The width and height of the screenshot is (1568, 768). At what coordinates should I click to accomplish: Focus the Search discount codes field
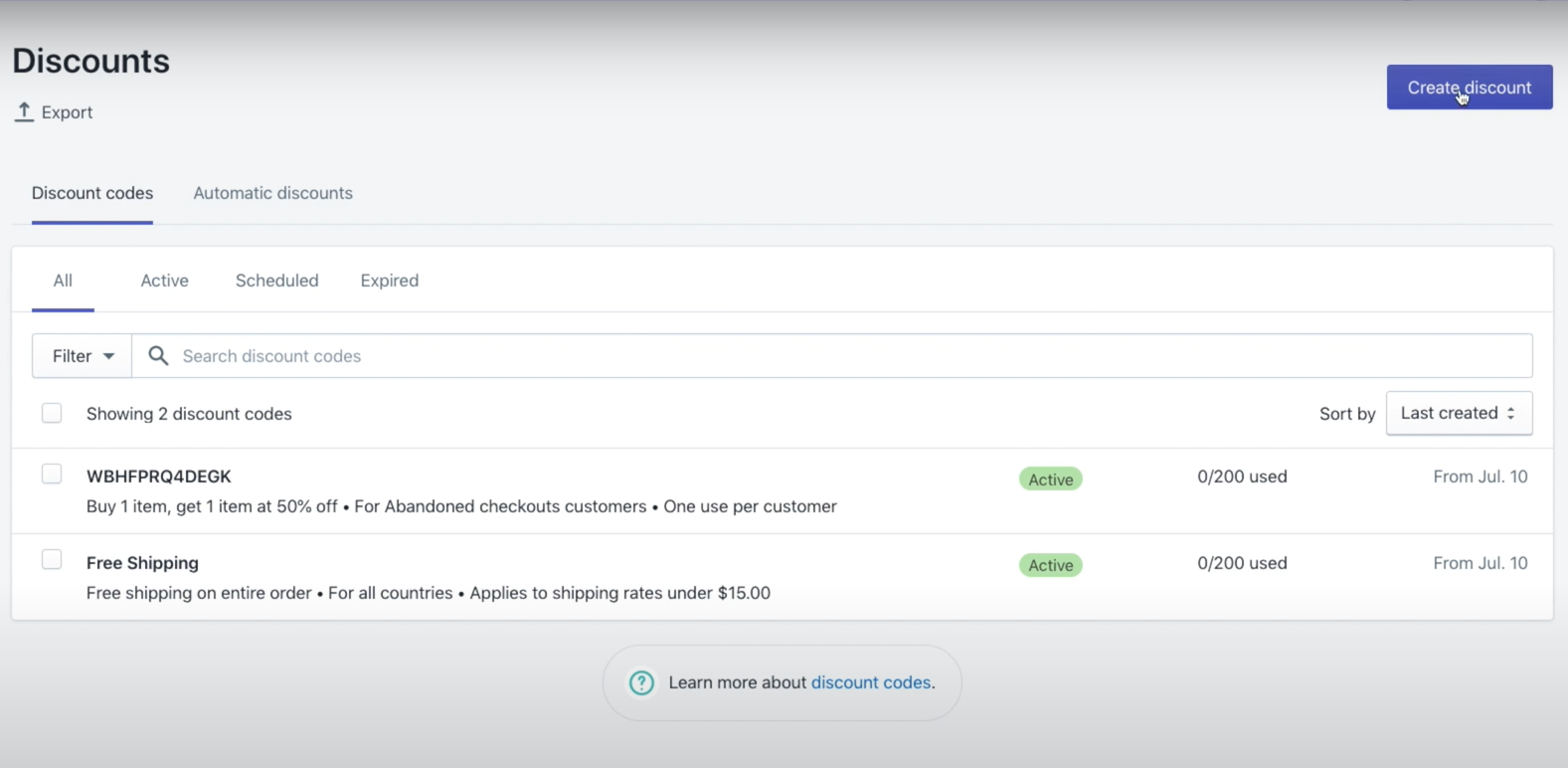pyautogui.click(x=832, y=356)
